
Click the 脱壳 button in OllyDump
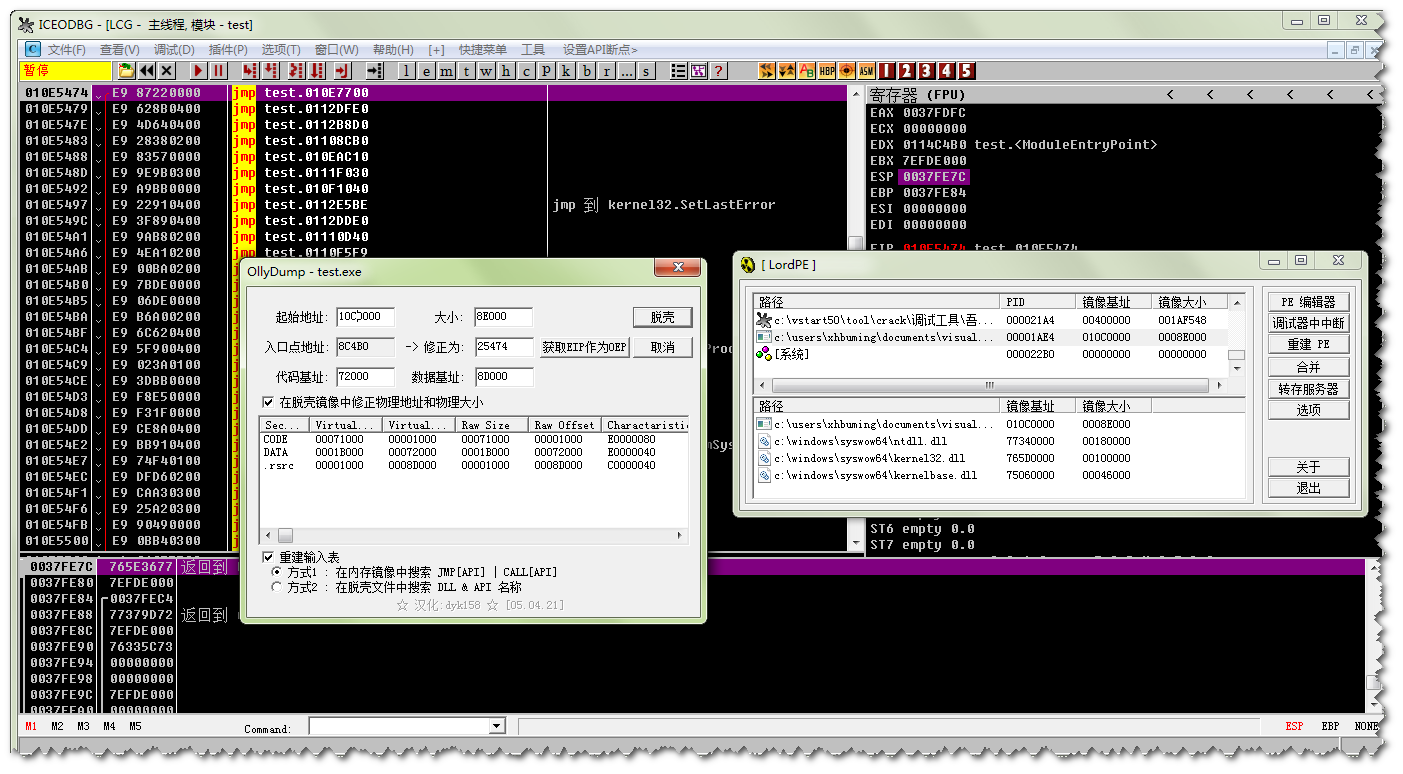663,317
